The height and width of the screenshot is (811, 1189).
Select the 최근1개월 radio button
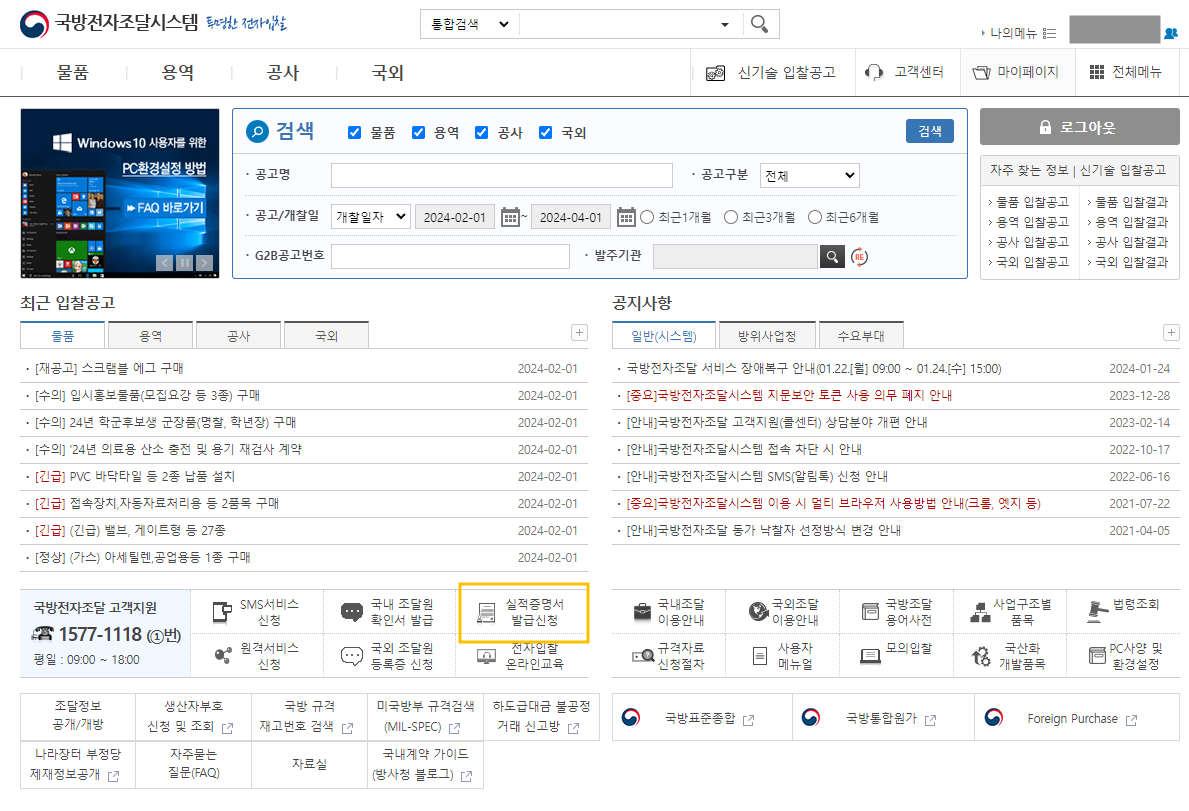[x=647, y=218]
